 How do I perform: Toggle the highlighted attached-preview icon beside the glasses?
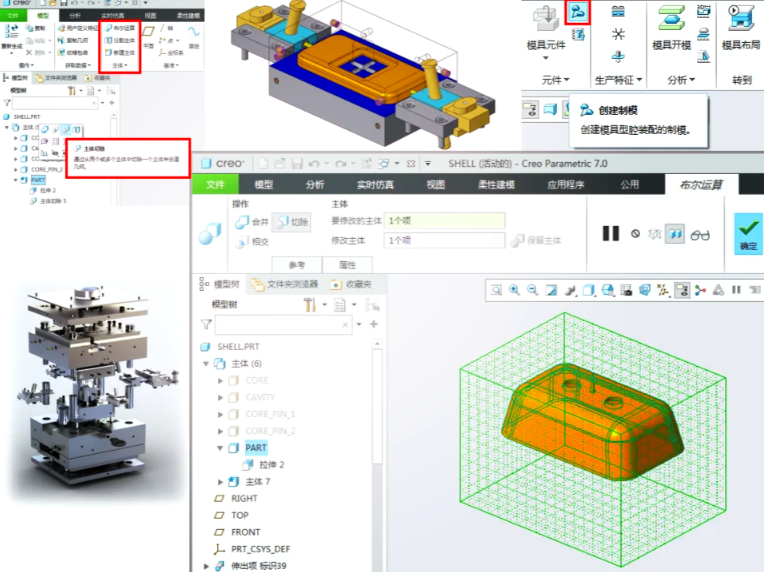675,234
